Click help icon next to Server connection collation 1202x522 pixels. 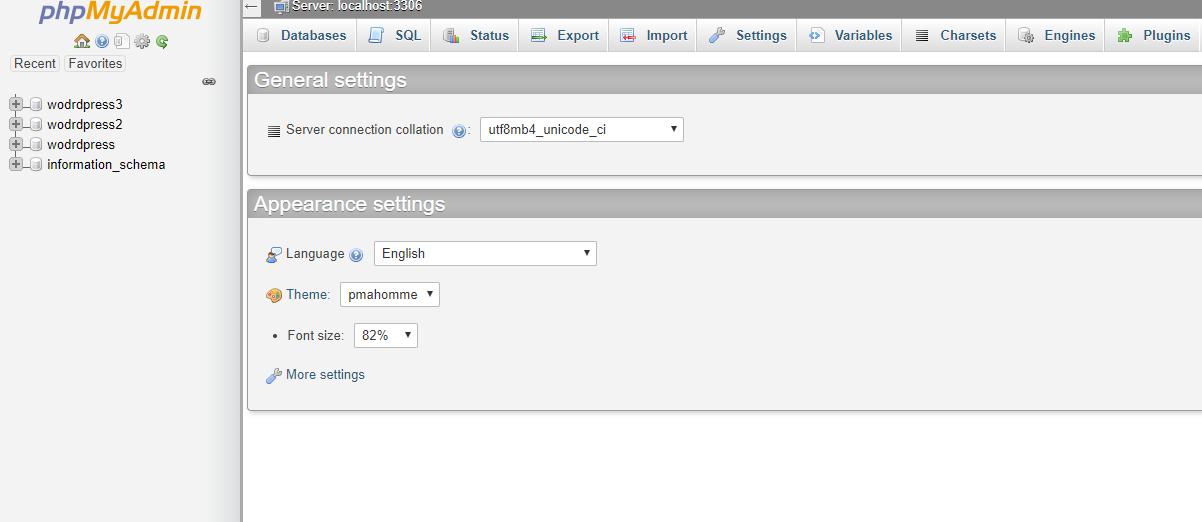pos(459,131)
